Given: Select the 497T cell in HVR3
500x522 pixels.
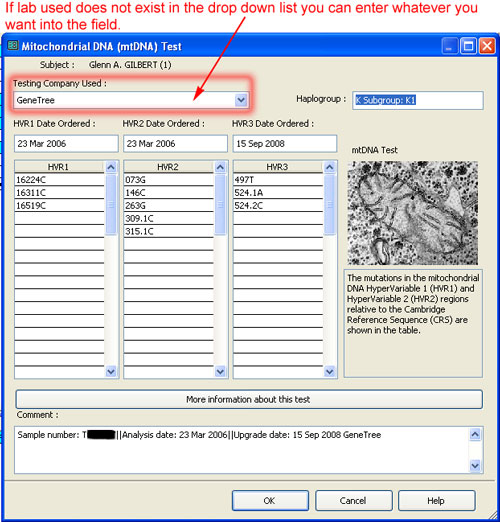Looking at the screenshot, I should 278,180.
